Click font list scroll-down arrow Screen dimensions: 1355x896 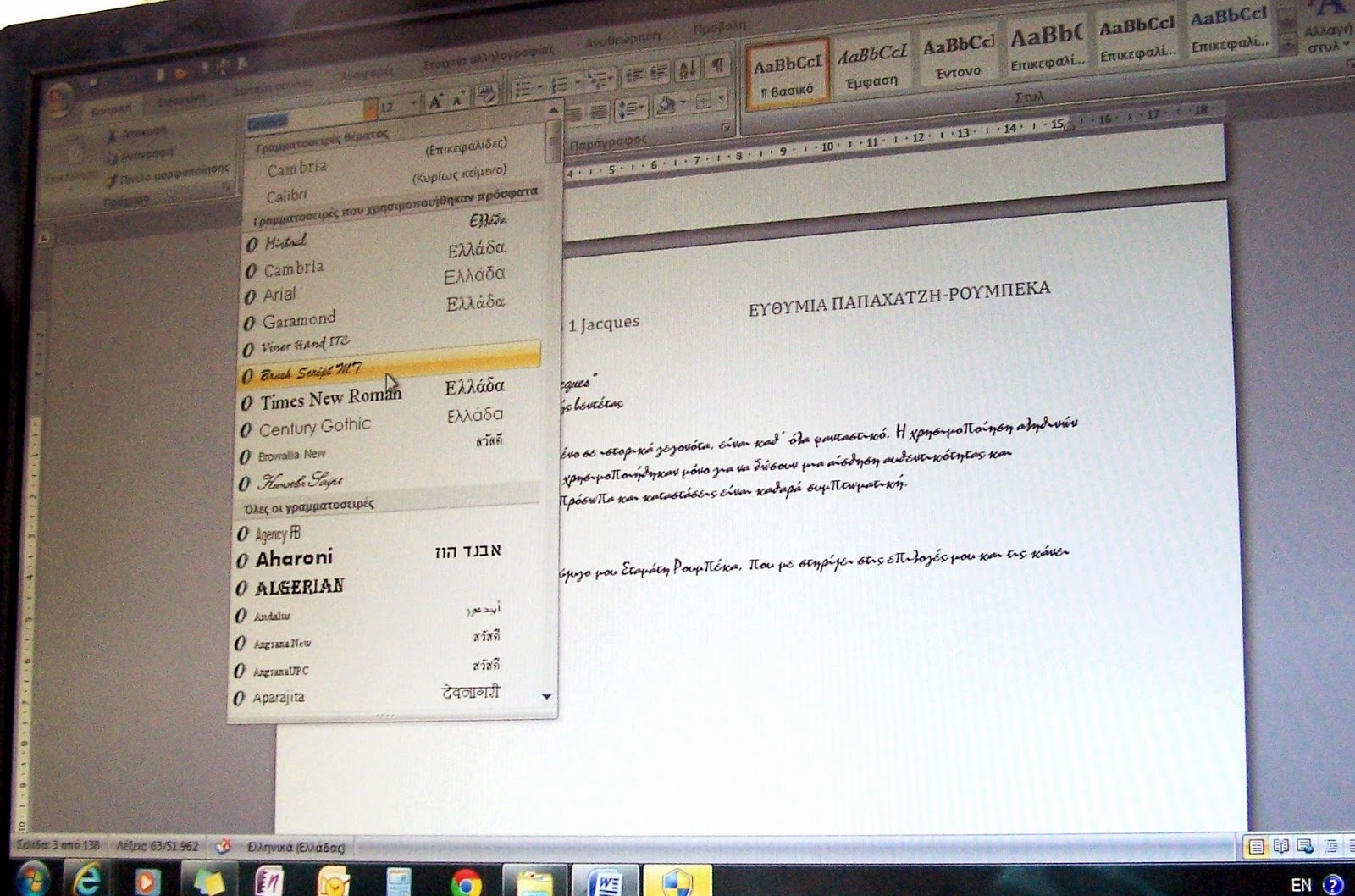pos(547,696)
